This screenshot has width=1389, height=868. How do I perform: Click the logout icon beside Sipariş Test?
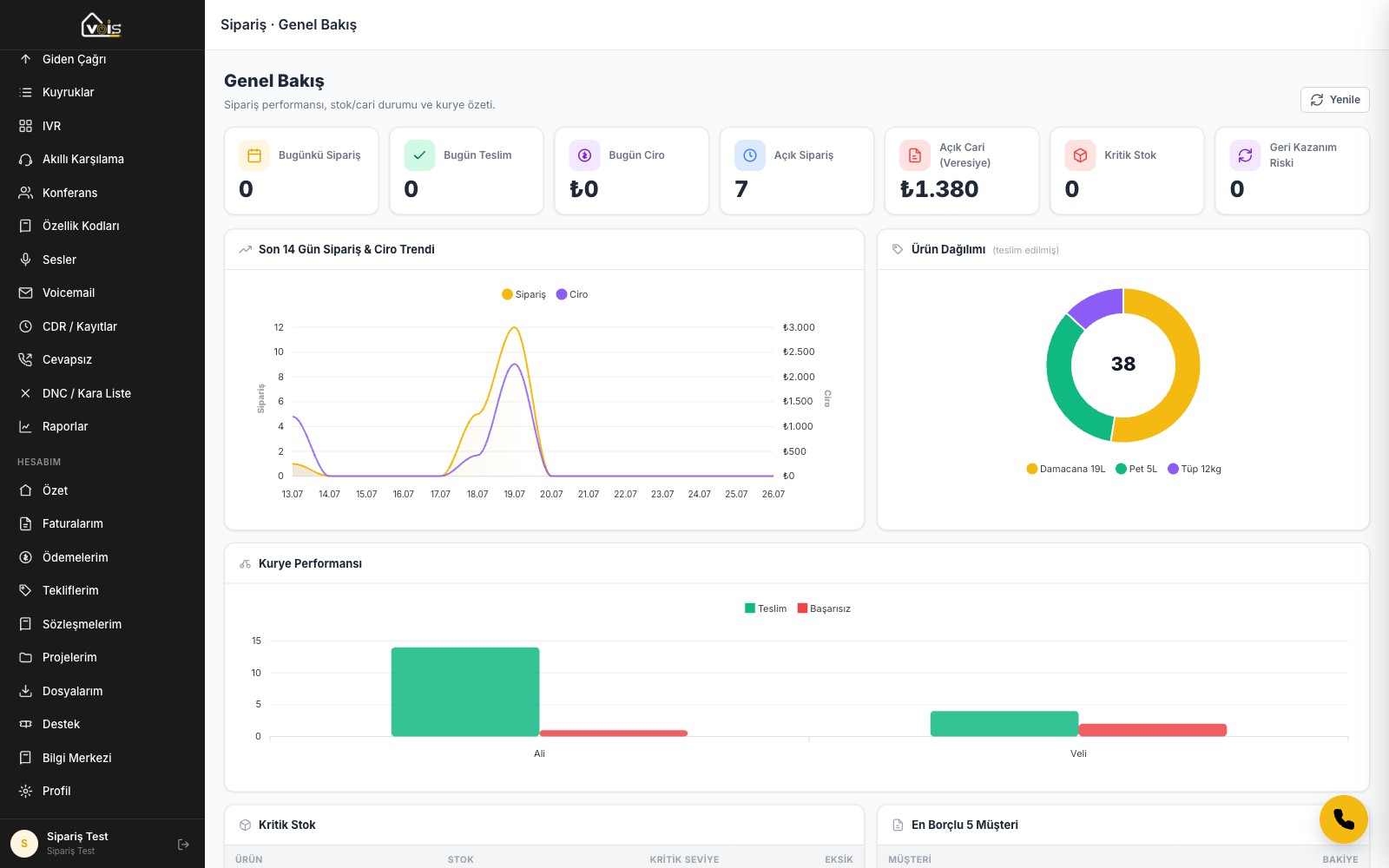coord(183,844)
